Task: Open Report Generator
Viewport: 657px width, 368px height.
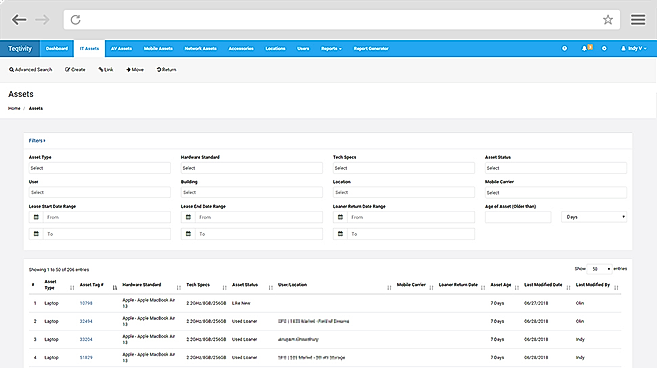Action: tap(371, 49)
